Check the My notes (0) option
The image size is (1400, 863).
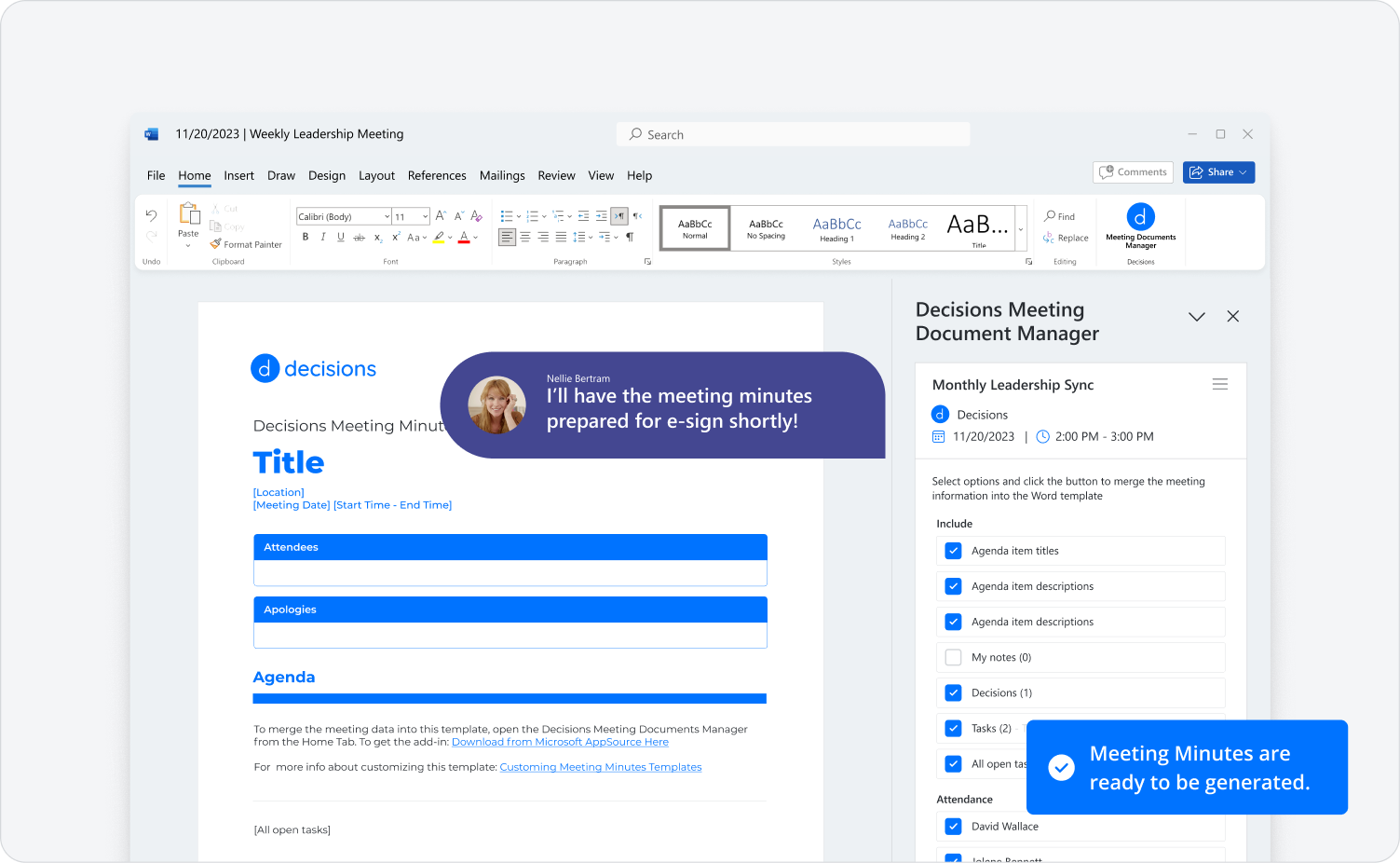pyautogui.click(x=953, y=657)
